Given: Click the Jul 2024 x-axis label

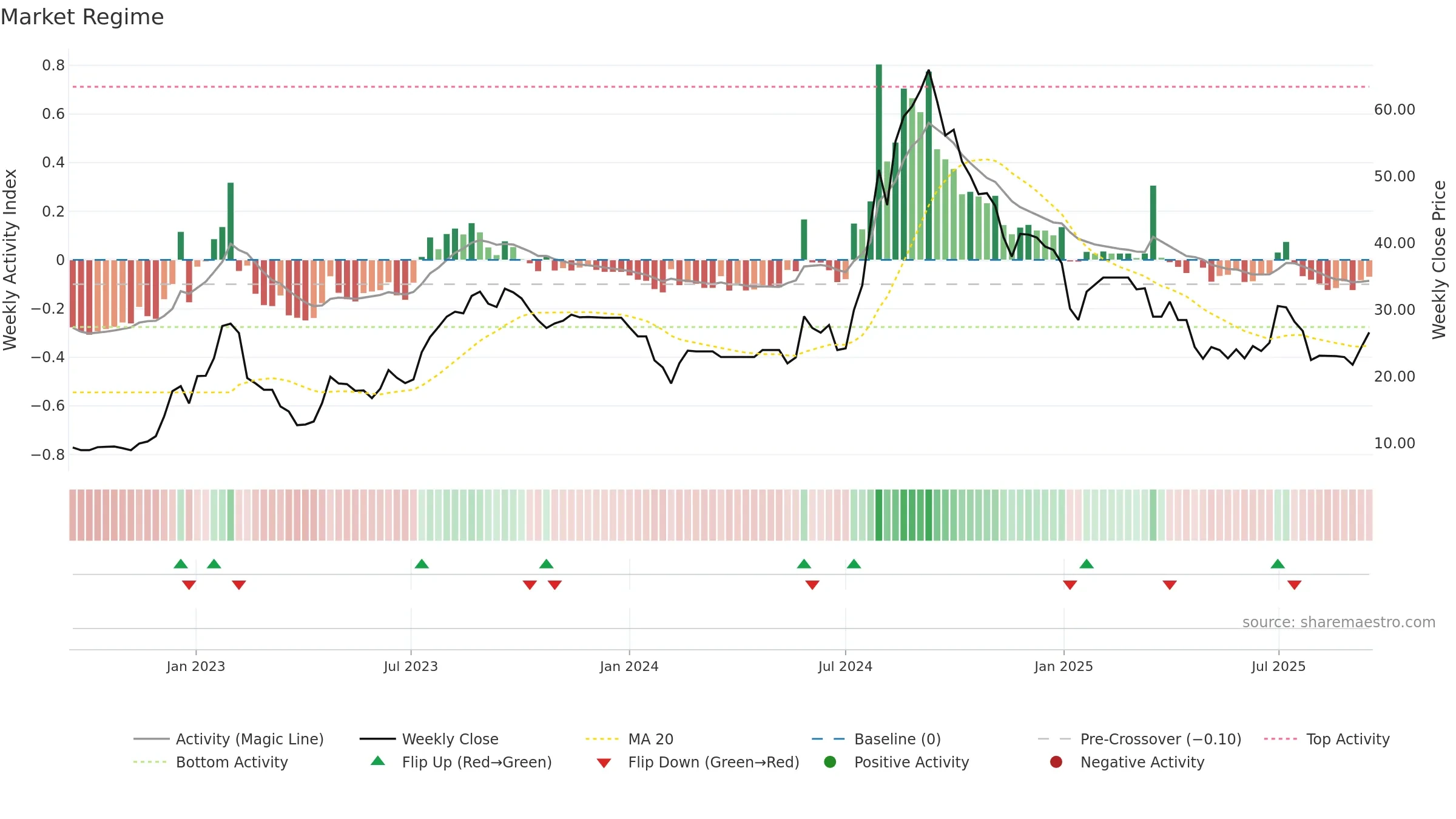Looking at the screenshot, I should [x=845, y=666].
